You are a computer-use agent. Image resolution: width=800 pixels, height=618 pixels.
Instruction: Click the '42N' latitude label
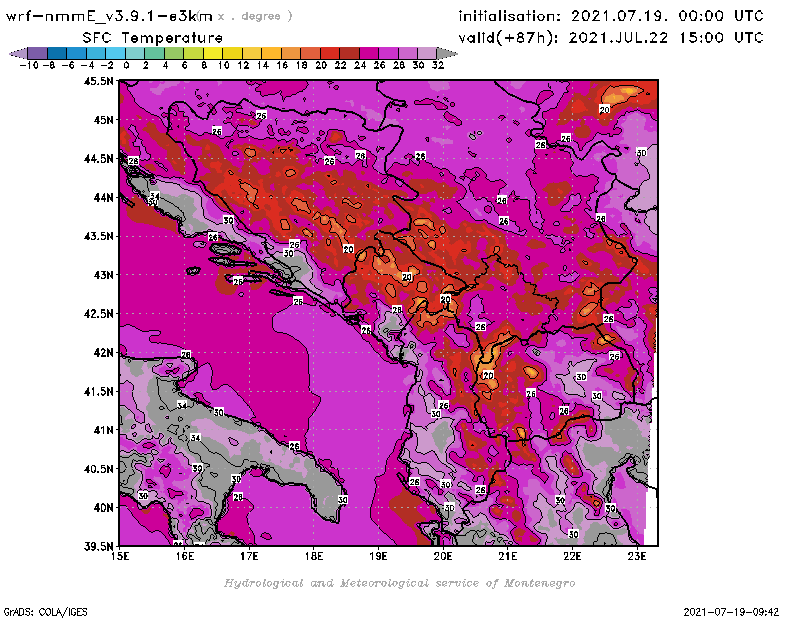tap(103, 353)
